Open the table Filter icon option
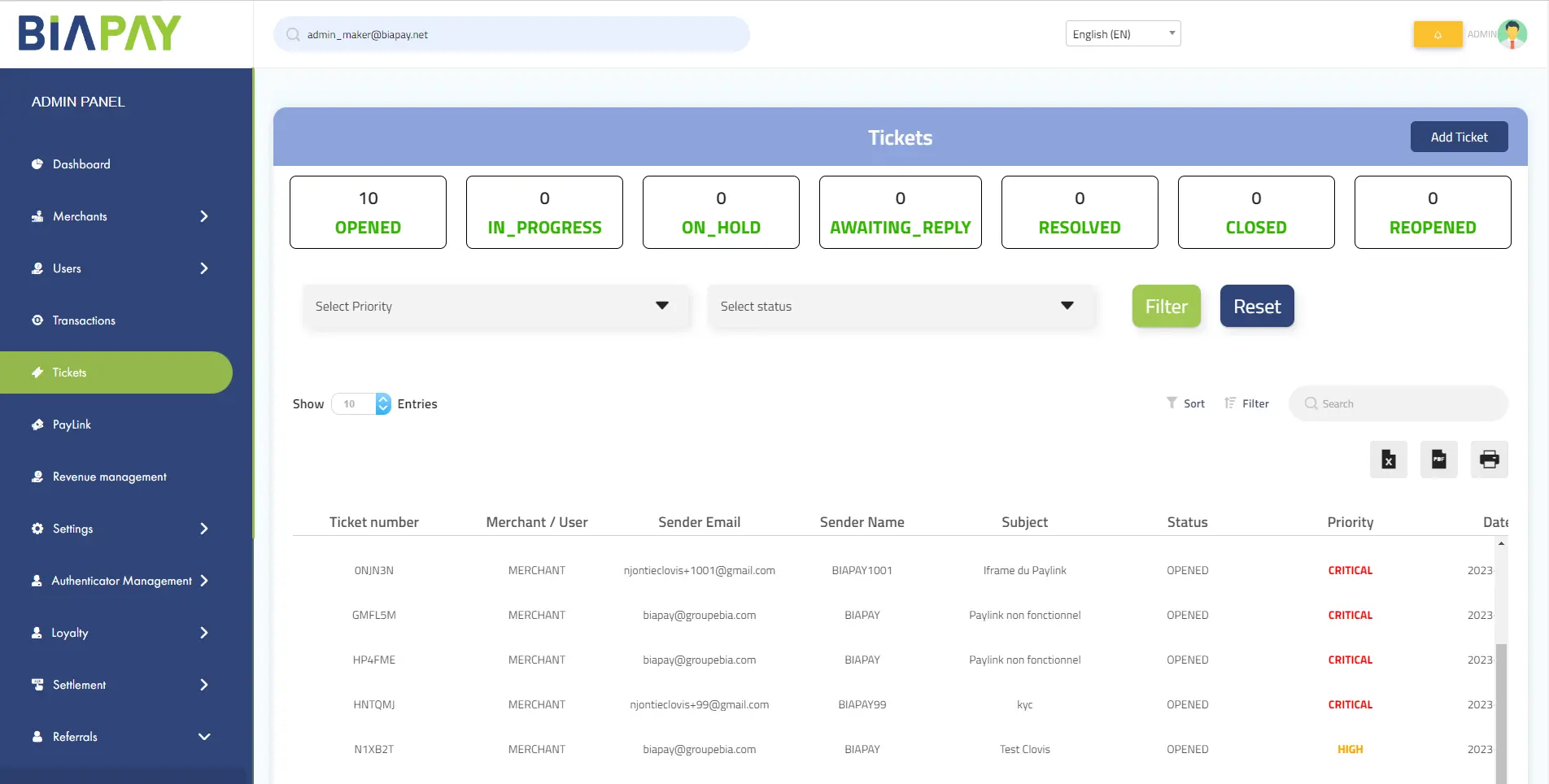The height and width of the screenshot is (784, 1549). [x=1230, y=403]
